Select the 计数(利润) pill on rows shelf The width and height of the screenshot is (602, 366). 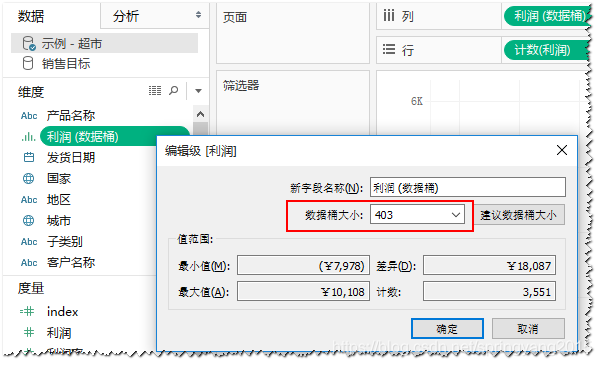(546, 50)
